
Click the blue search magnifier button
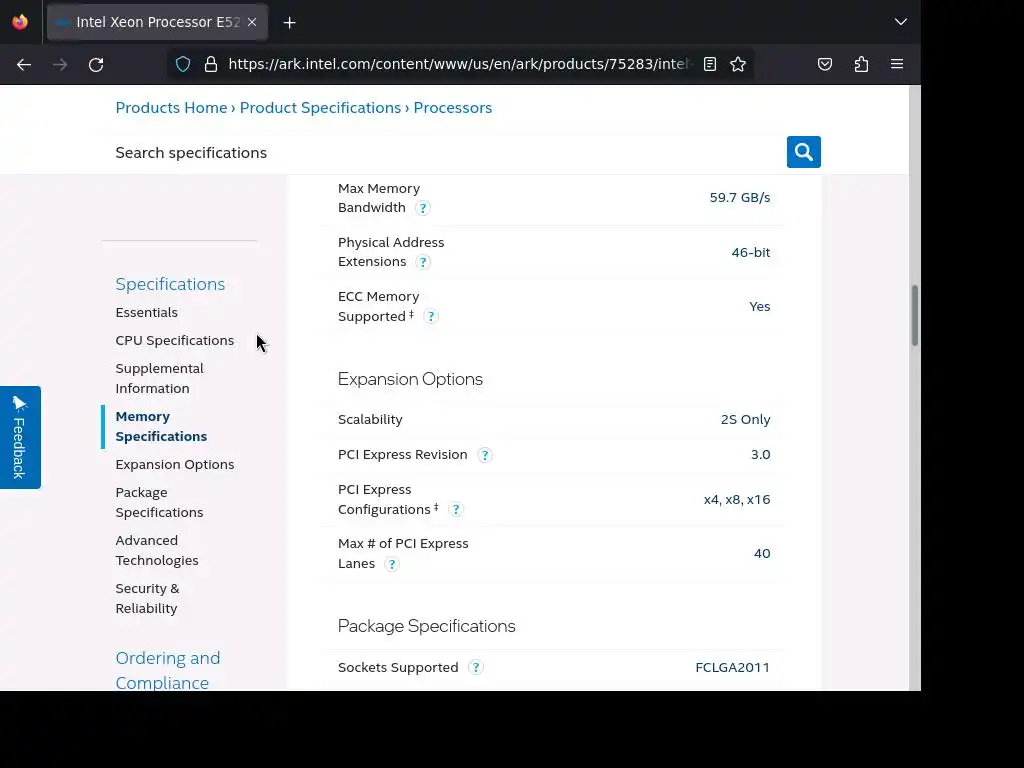pos(803,152)
